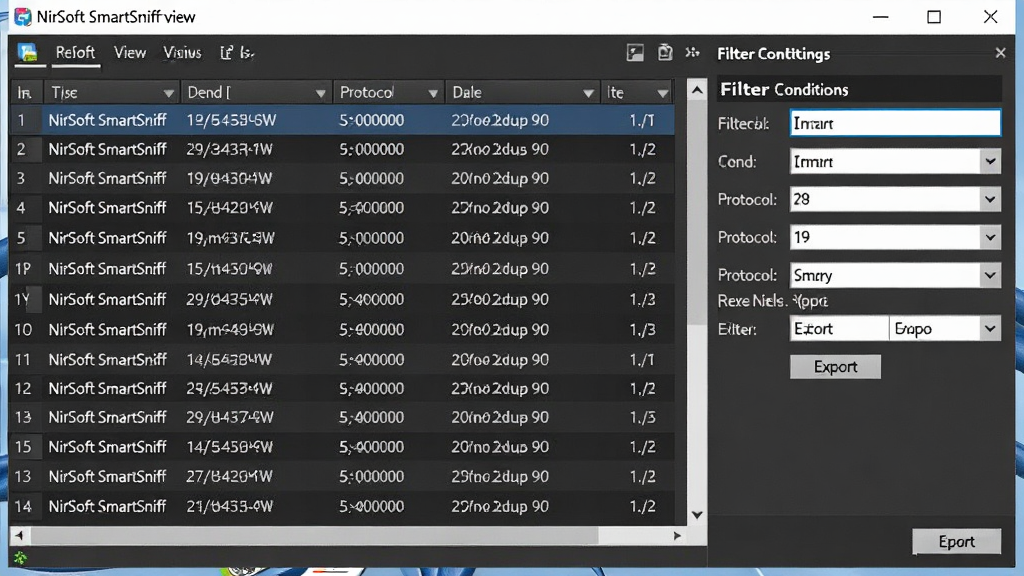Screen dimensions: 1024x576
Task: Click the green status icon at the bottom left
Action: coord(20,558)
